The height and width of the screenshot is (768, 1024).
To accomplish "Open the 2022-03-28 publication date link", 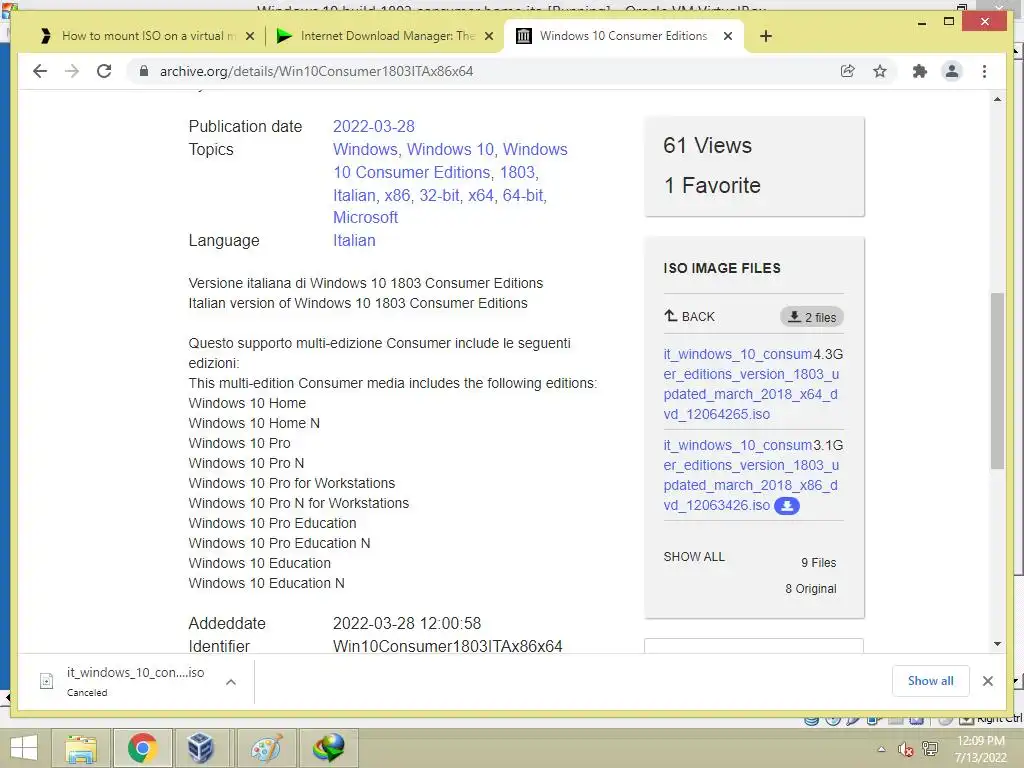I will (x=374, y=126).
